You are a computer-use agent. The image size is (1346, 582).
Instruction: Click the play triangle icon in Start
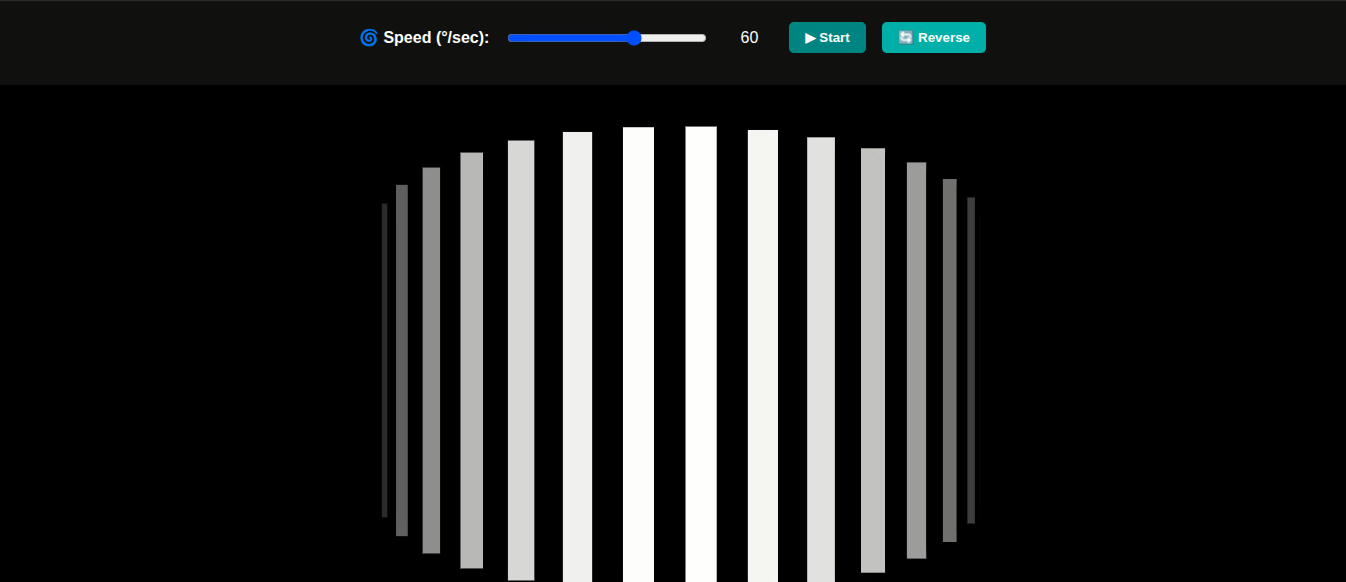click(x=810, y=38)
